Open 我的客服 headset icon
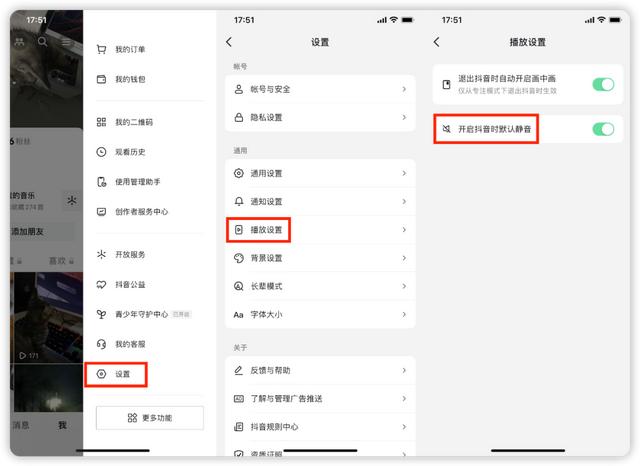The image size is (640, 466). coord(101,344)
